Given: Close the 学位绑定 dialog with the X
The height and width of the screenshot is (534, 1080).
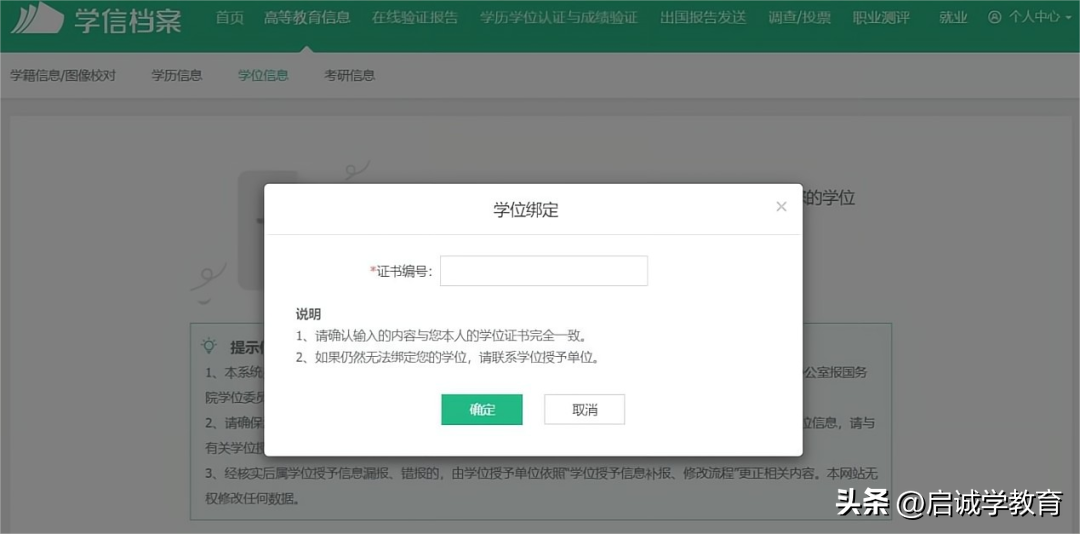Looking at the screenshot, I should [781, 207].
